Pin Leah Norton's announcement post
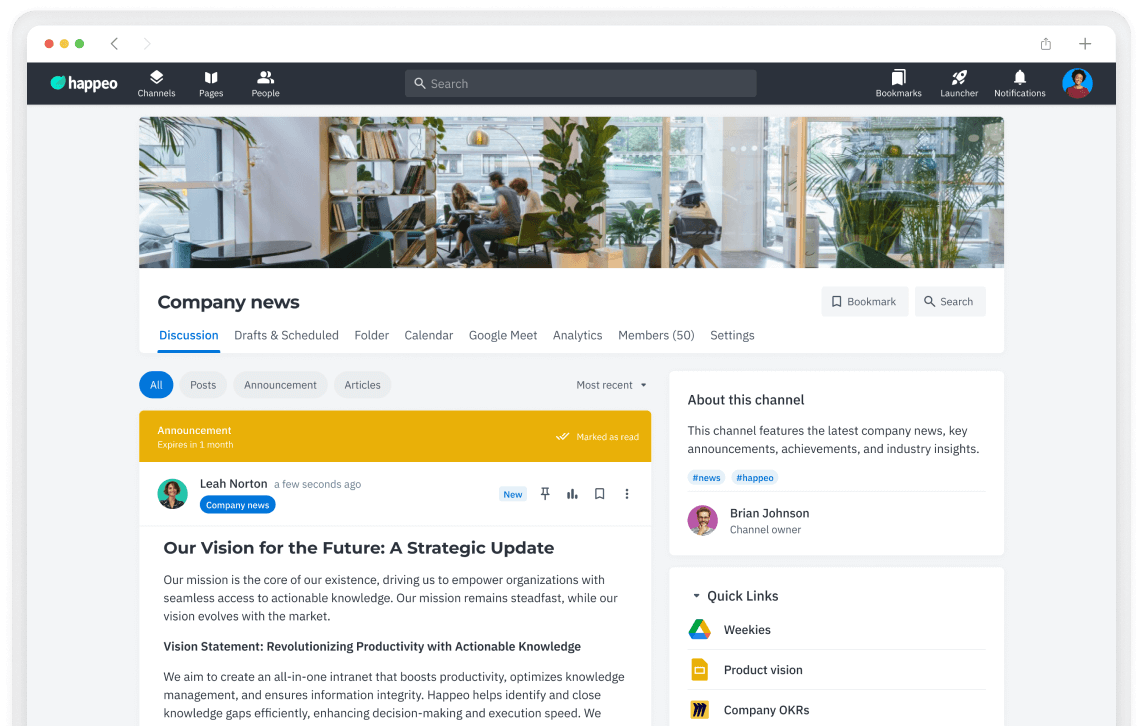The height and width of the screenshot is (726, 1143). pos(545,494)
